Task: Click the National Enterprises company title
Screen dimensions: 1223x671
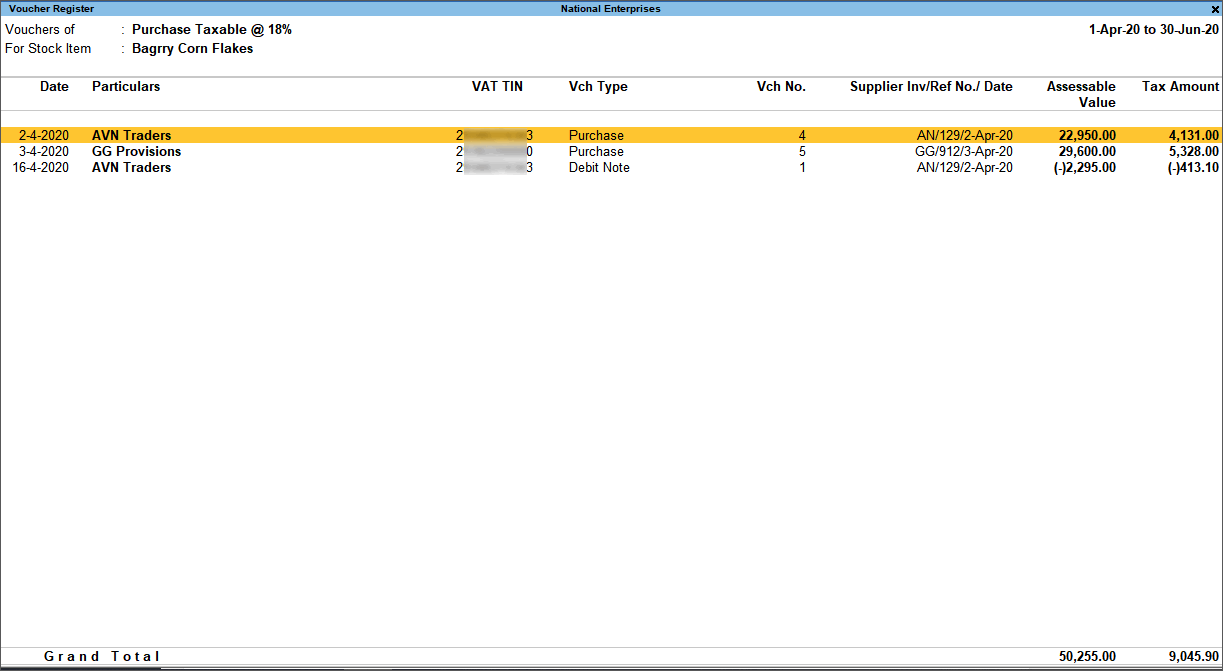Action: (610, 9)
